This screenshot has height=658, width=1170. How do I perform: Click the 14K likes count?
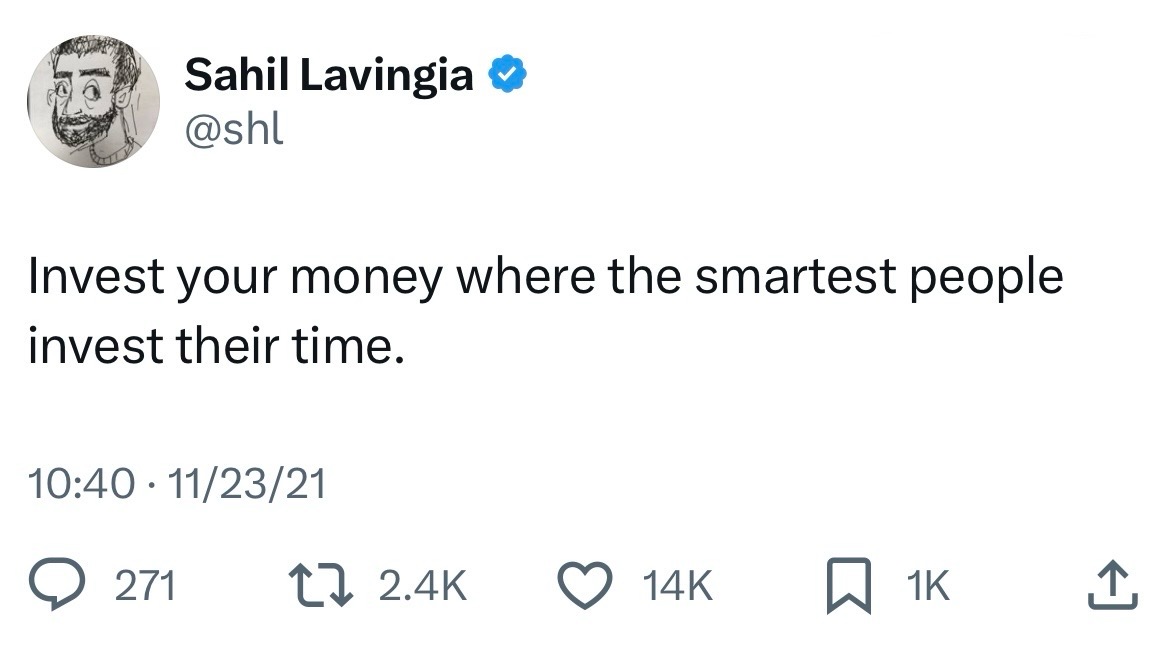pos(682,587)
